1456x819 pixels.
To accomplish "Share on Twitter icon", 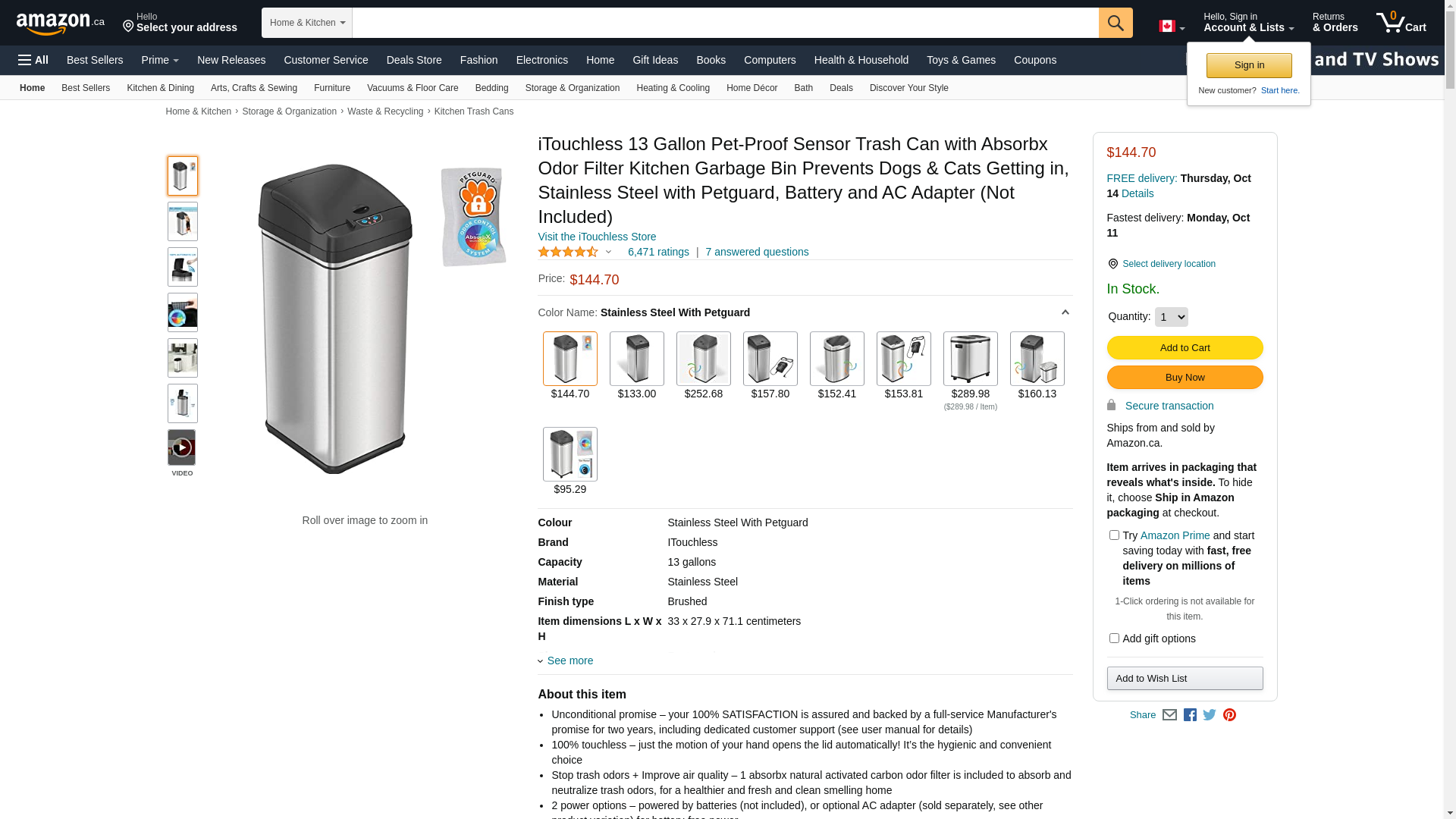I will tap(1210, 715).
